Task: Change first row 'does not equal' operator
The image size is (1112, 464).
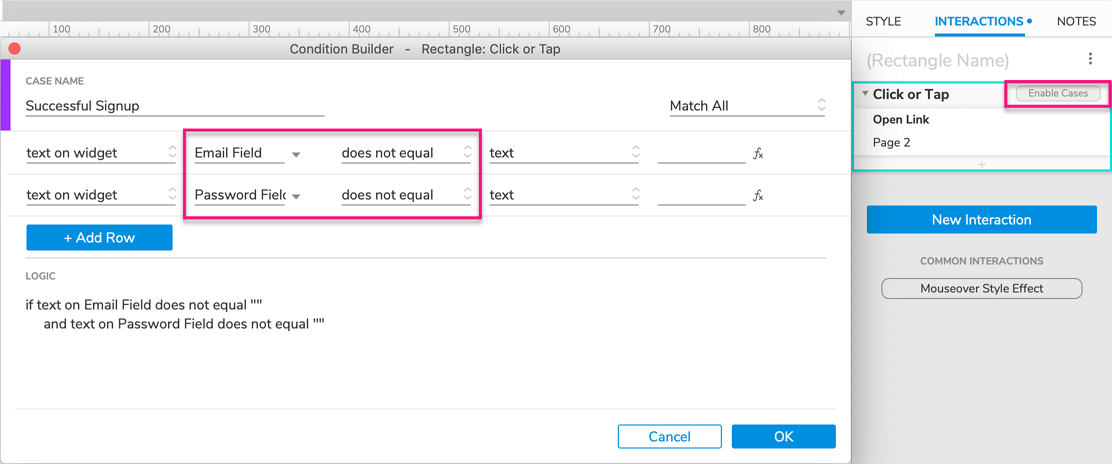Action: (x=406, y=153)
